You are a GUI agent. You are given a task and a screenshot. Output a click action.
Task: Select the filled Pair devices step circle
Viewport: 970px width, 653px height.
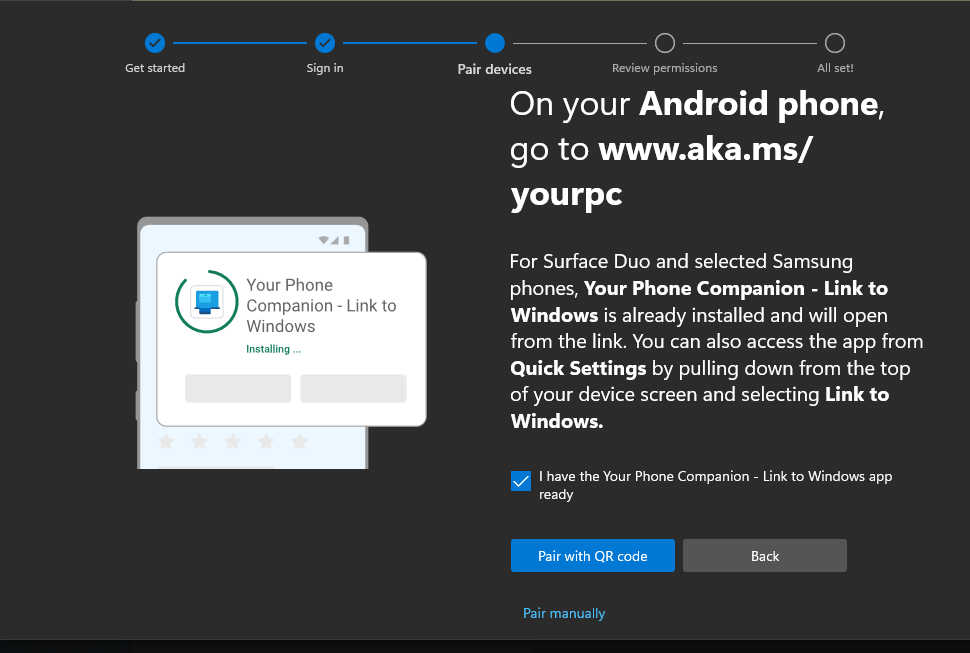[494, 43]
